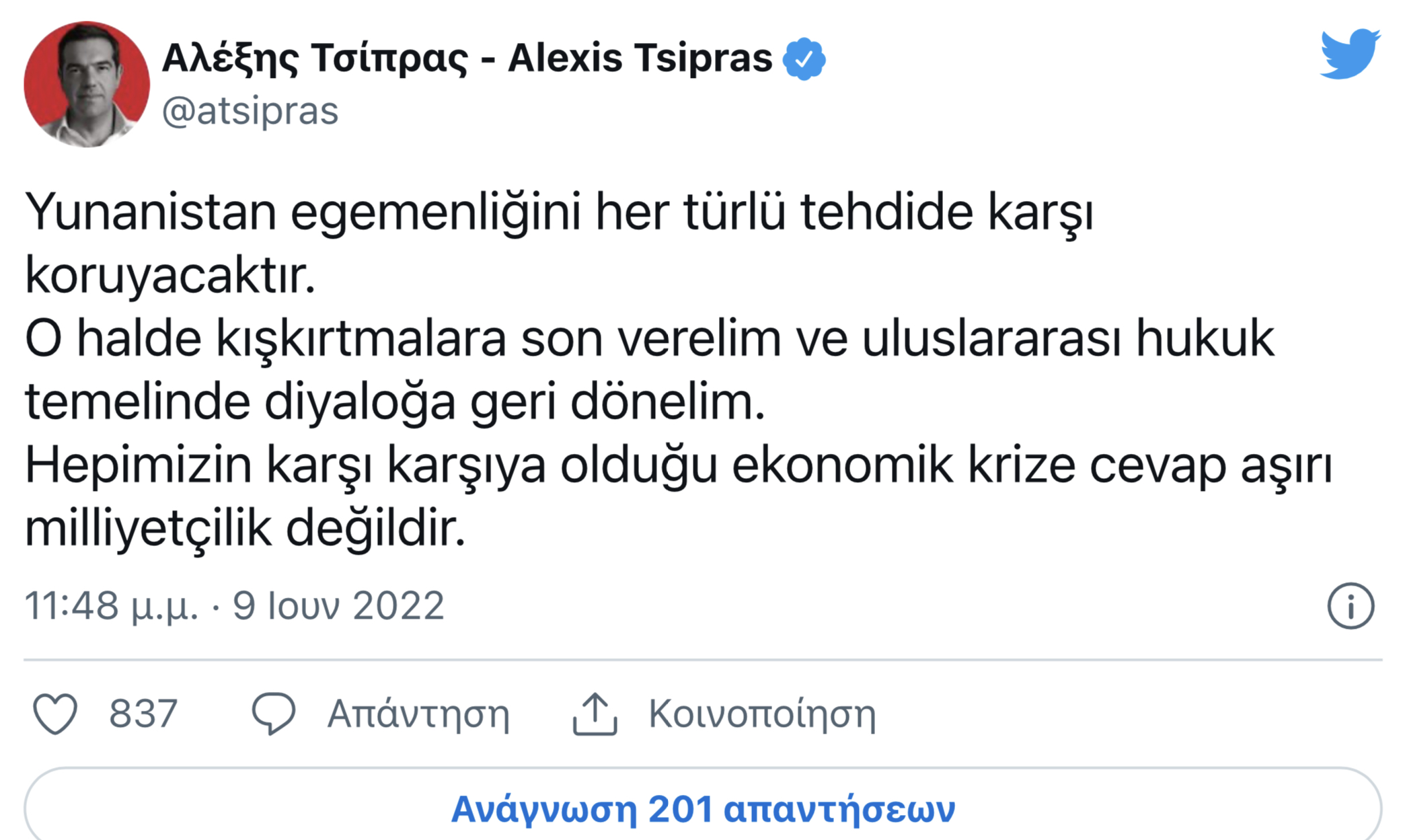This screenshot has width=1401, height=840.
Task: Open the Greek name Αλέξης Τσίπρας link
Action: [x=315, y=59]
